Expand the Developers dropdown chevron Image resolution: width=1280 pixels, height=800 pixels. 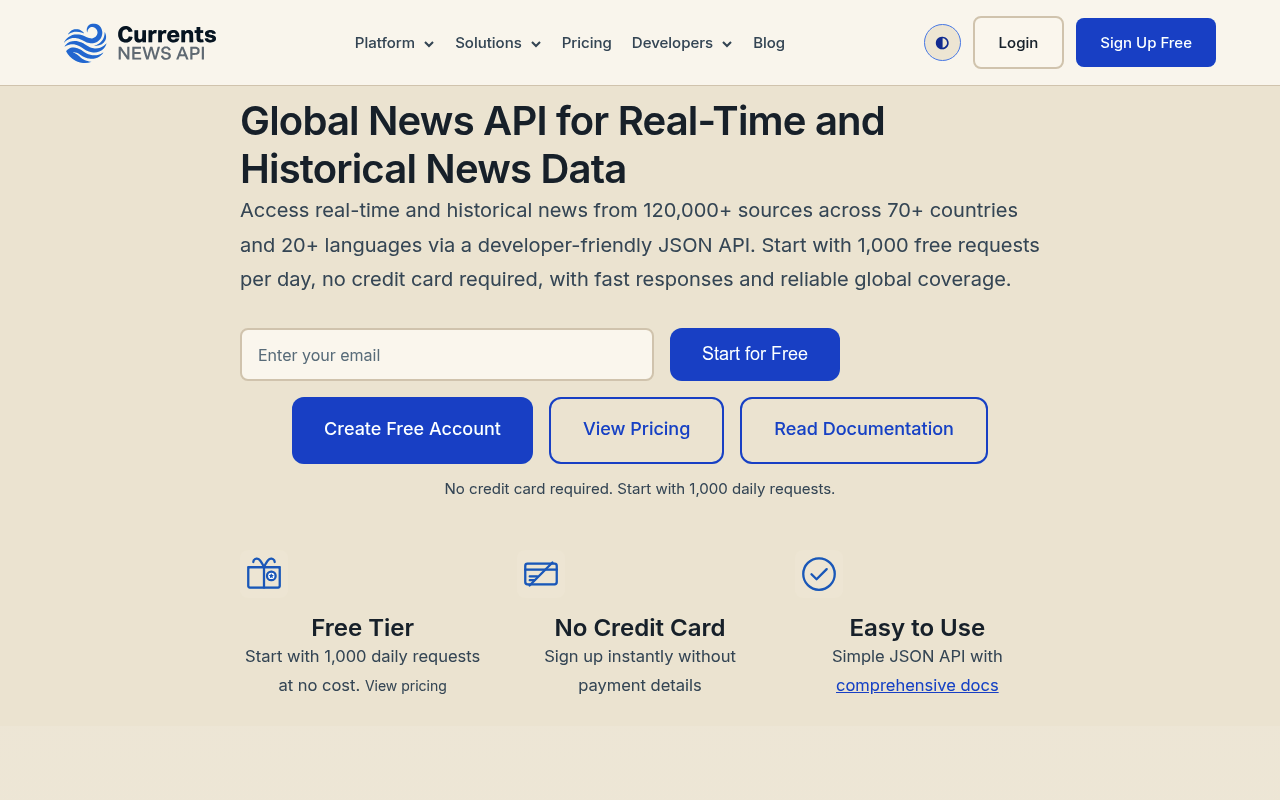(x=727, y=44)
